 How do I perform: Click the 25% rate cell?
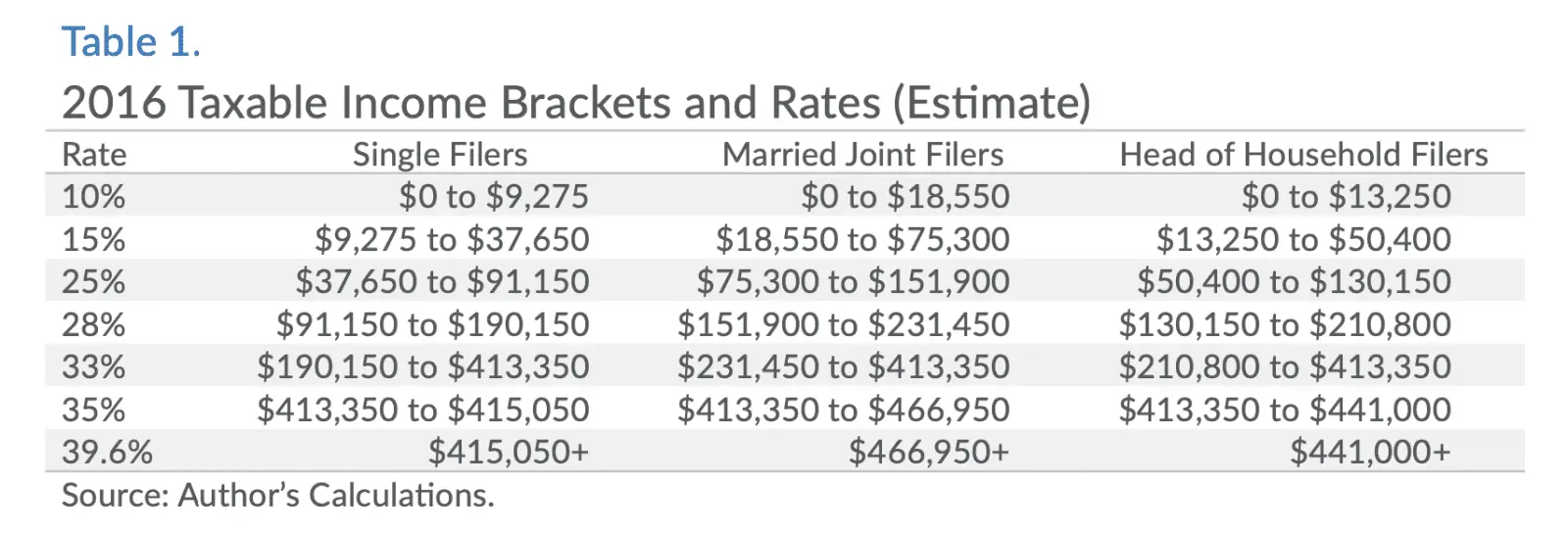[x=94, y=282]
